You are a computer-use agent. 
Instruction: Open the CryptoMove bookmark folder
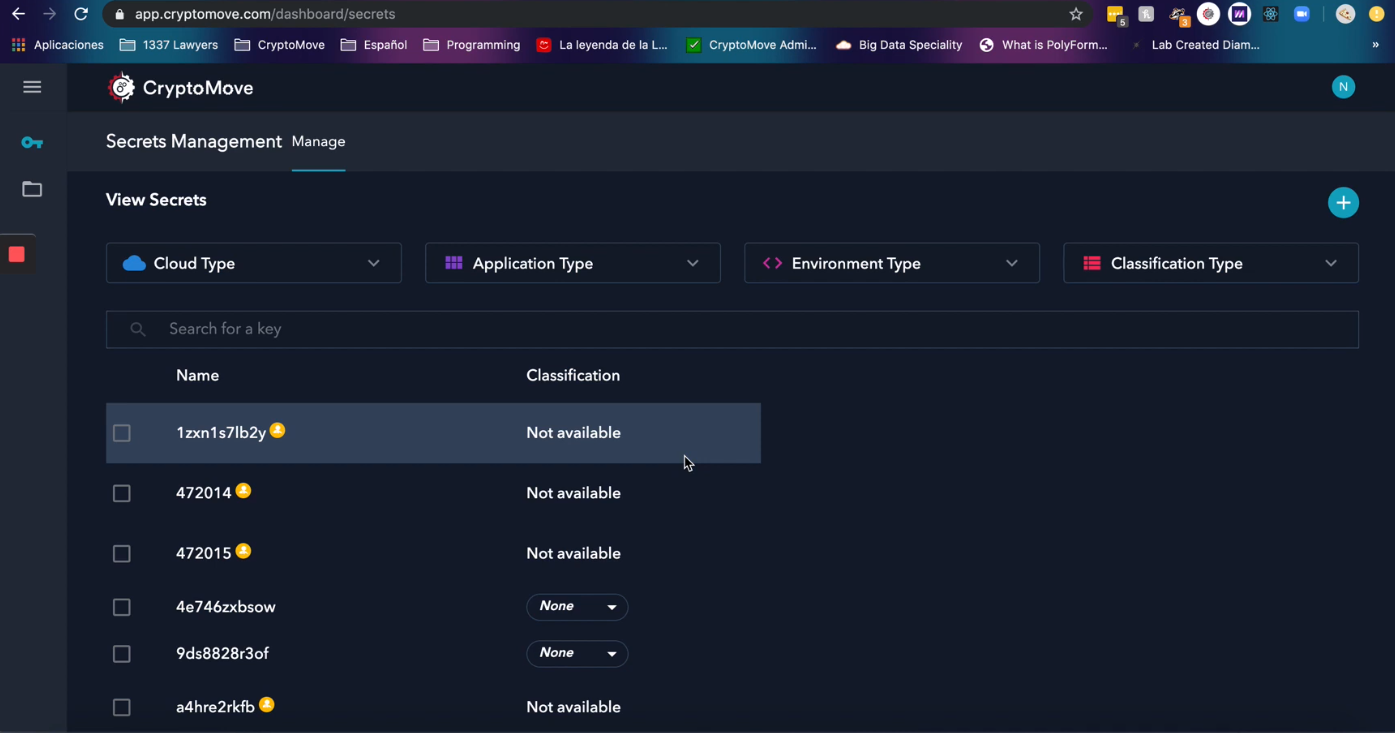280,45
